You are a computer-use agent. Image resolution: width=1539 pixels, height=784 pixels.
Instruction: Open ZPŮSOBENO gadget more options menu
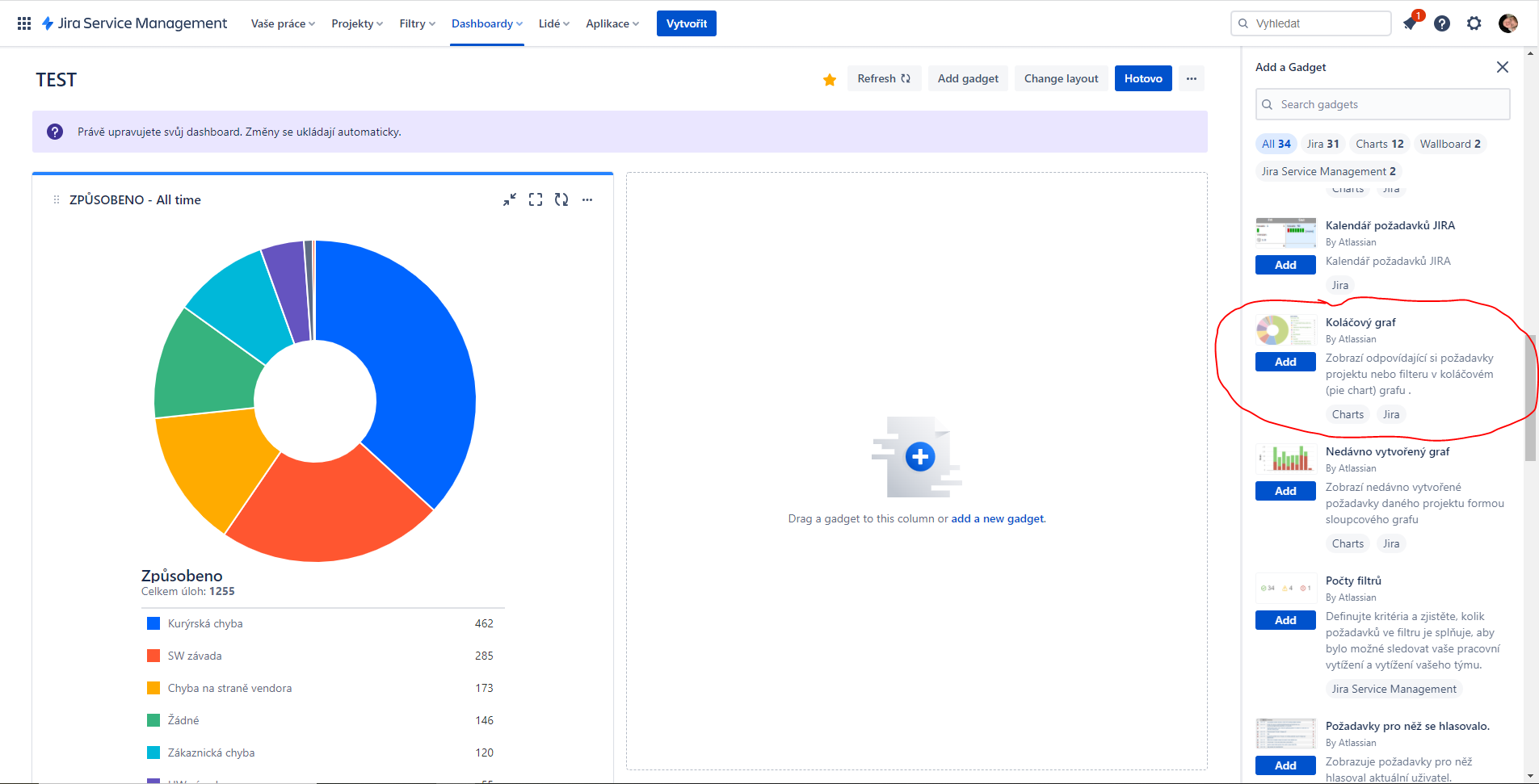[x=587, y=199]
